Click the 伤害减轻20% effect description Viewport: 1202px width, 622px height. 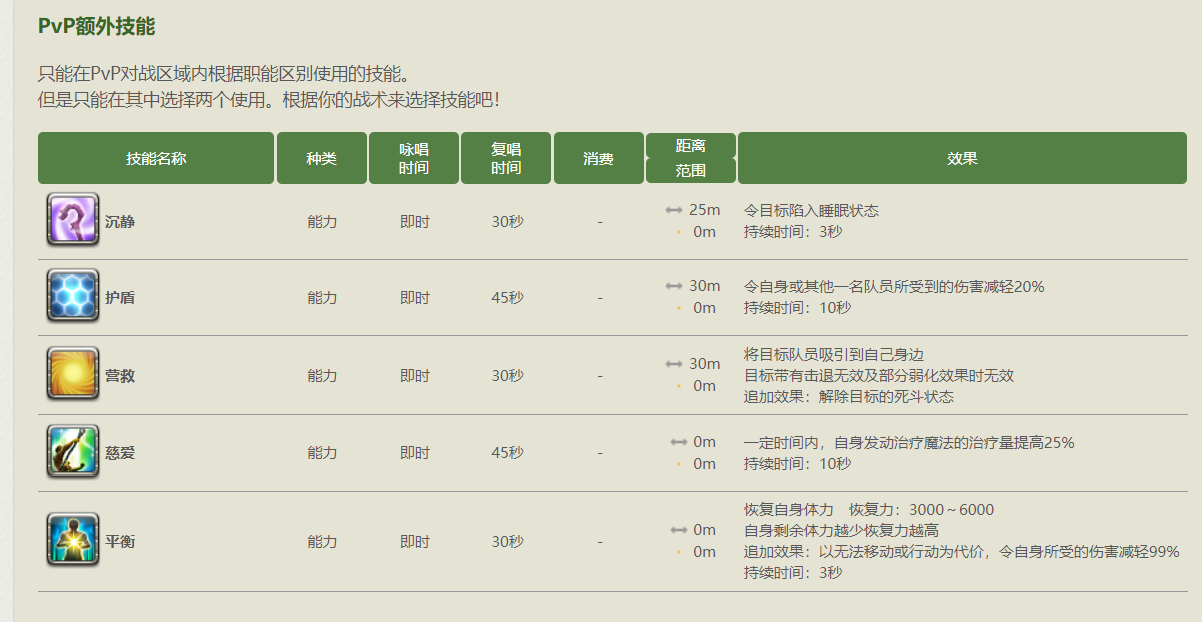click(x=894, y=287)
